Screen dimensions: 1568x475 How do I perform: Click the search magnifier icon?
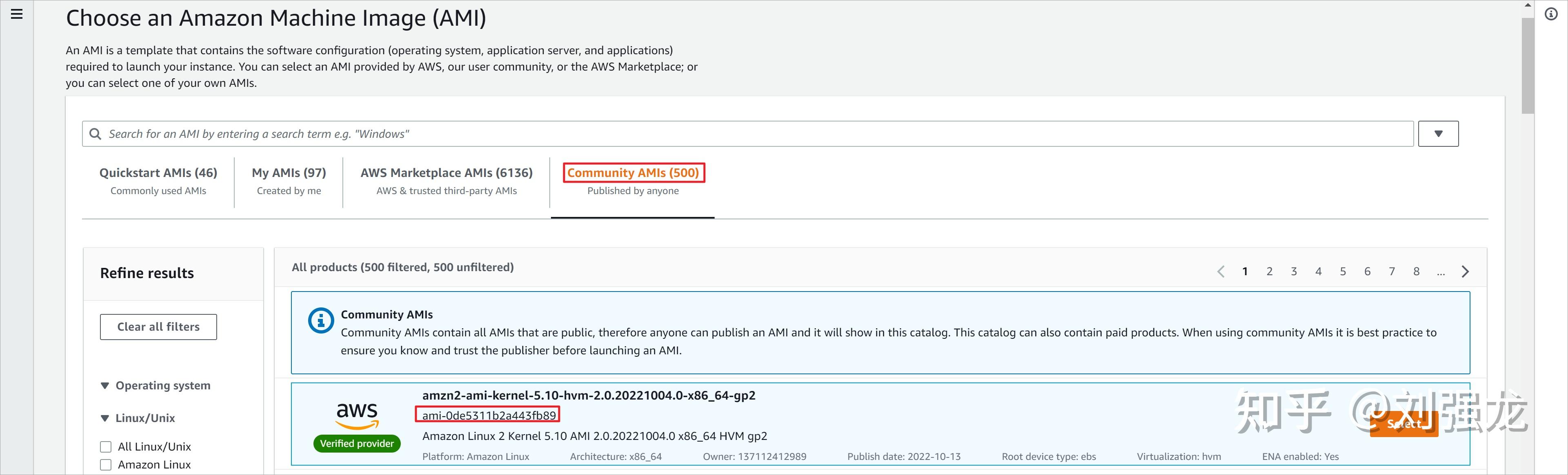click(x=96, y=134)
